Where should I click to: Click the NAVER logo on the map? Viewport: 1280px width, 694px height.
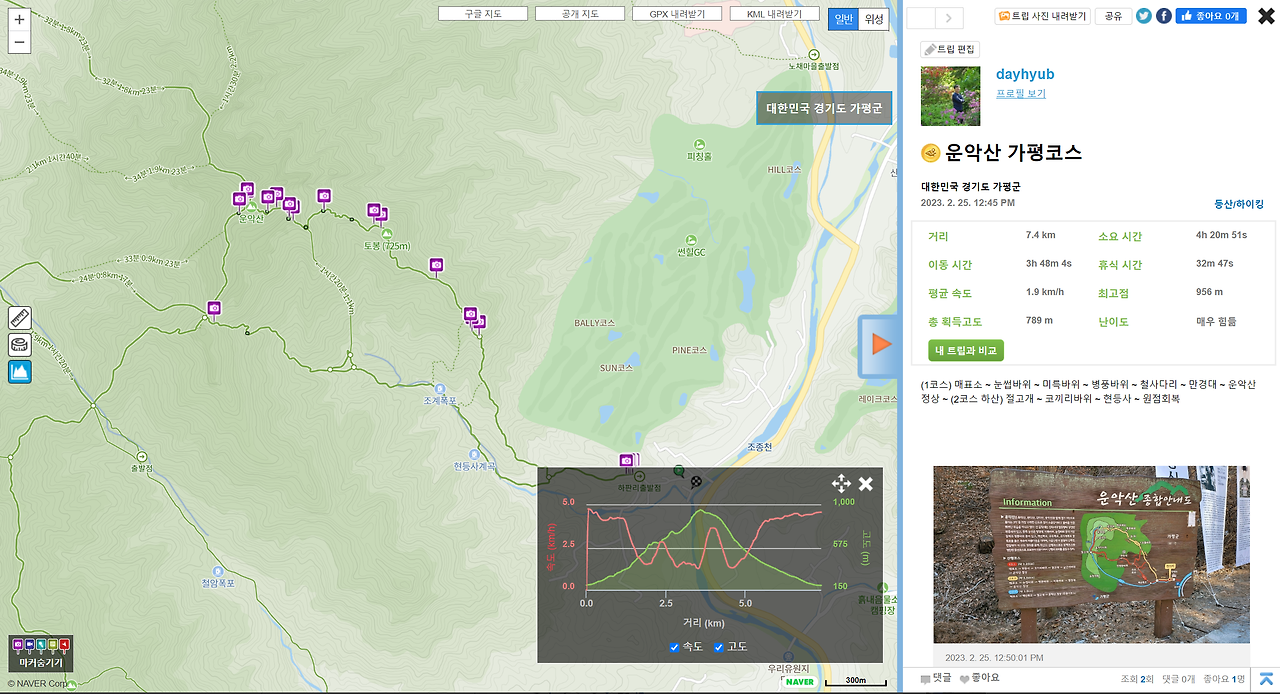800,681
